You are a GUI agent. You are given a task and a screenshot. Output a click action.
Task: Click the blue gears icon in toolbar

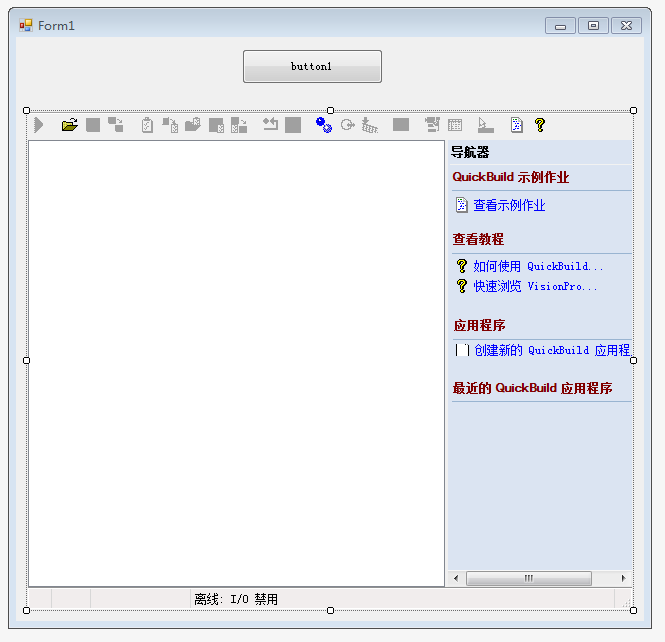point(323,125)
